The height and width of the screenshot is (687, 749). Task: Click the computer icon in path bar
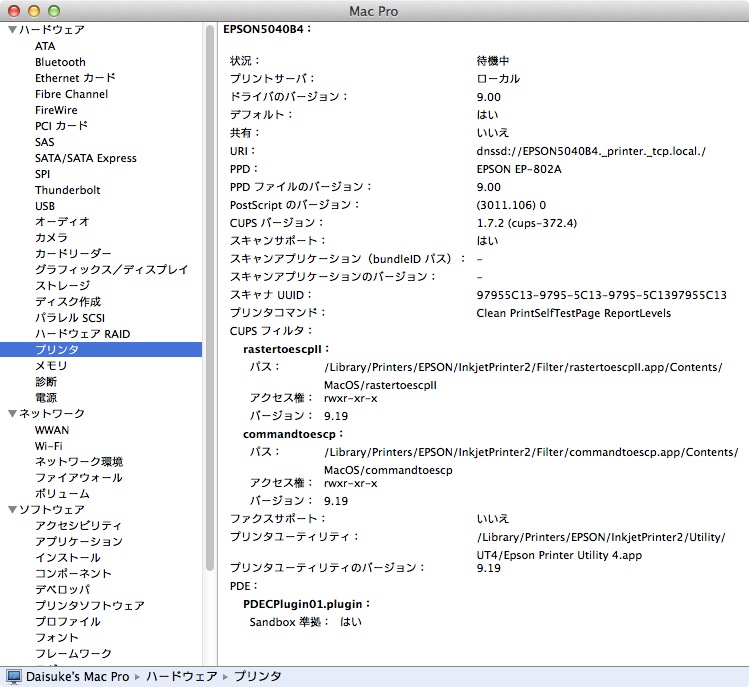(x=15, y=677)
